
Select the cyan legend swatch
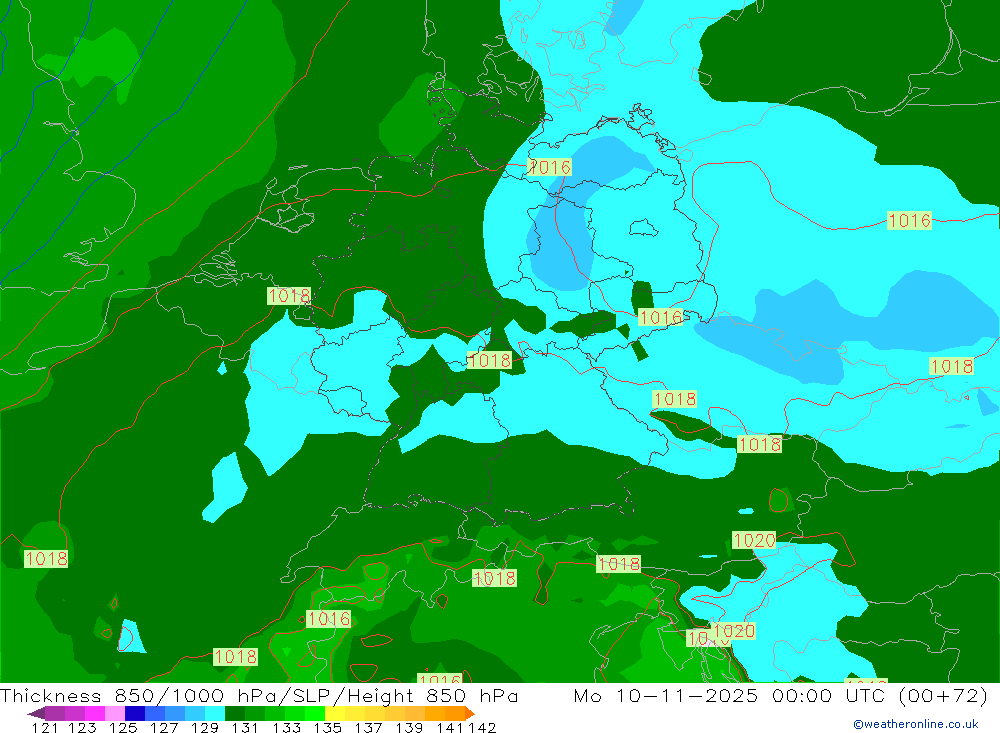[x=215, y=713]
